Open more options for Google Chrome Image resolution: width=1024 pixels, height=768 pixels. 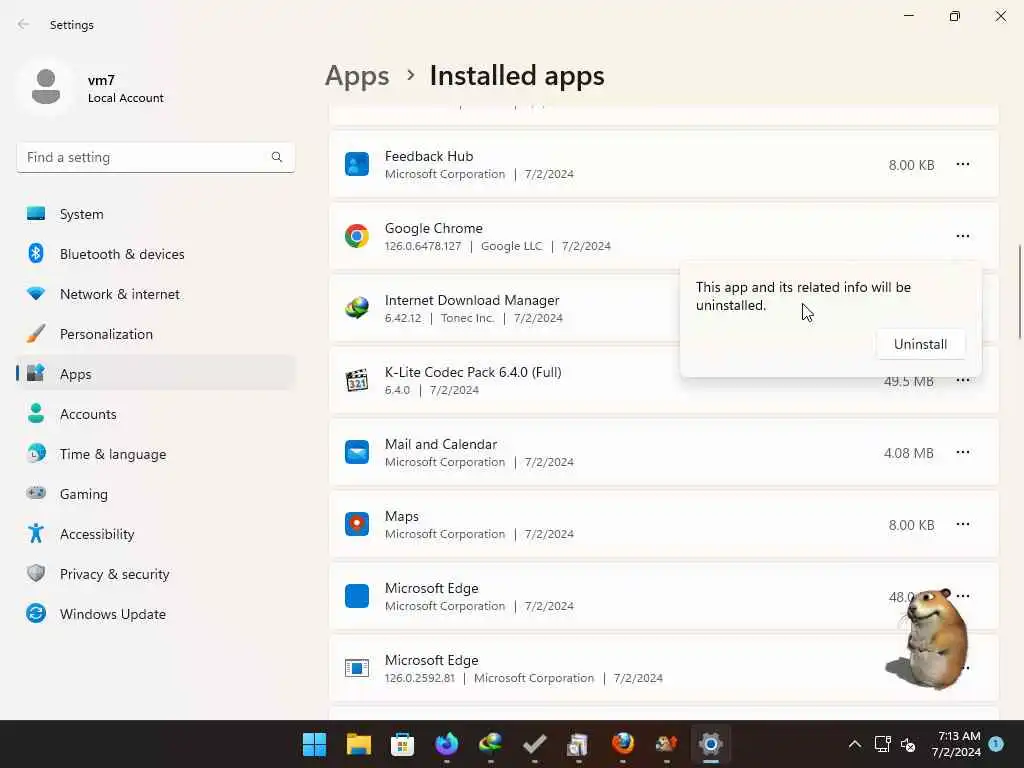click(963, 236)
